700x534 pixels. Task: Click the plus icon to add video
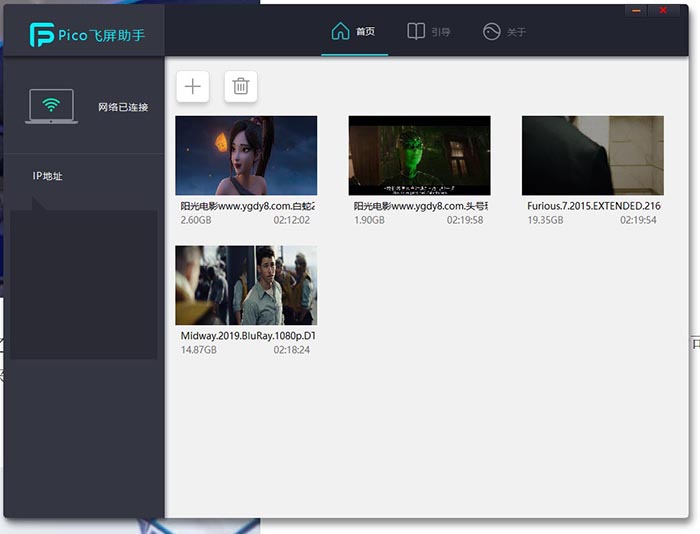[x=193, y=87]
